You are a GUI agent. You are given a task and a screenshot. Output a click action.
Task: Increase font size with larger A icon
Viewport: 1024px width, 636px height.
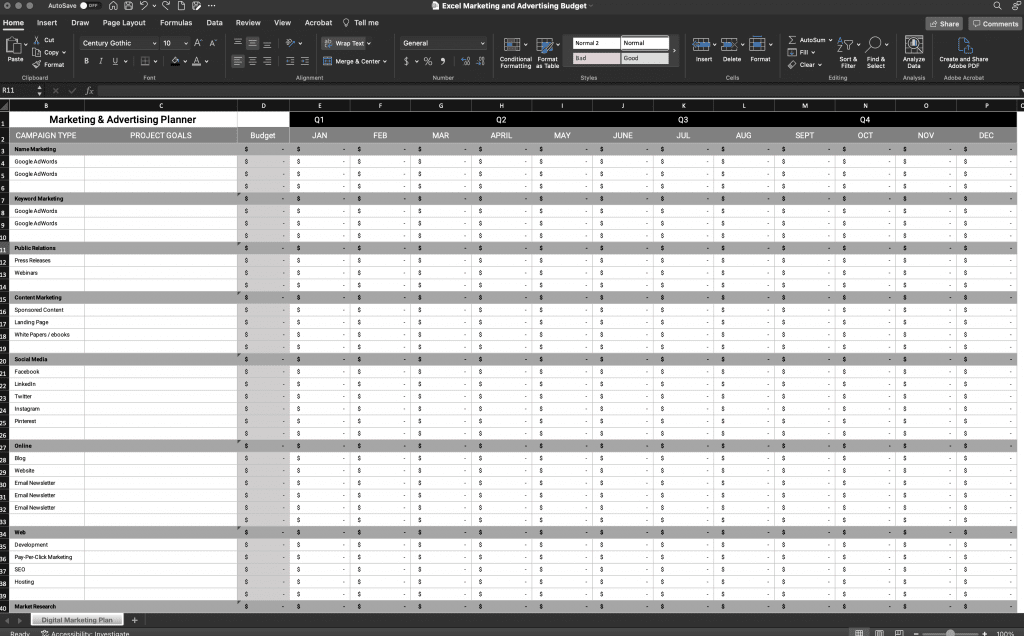tap(197, 43)
